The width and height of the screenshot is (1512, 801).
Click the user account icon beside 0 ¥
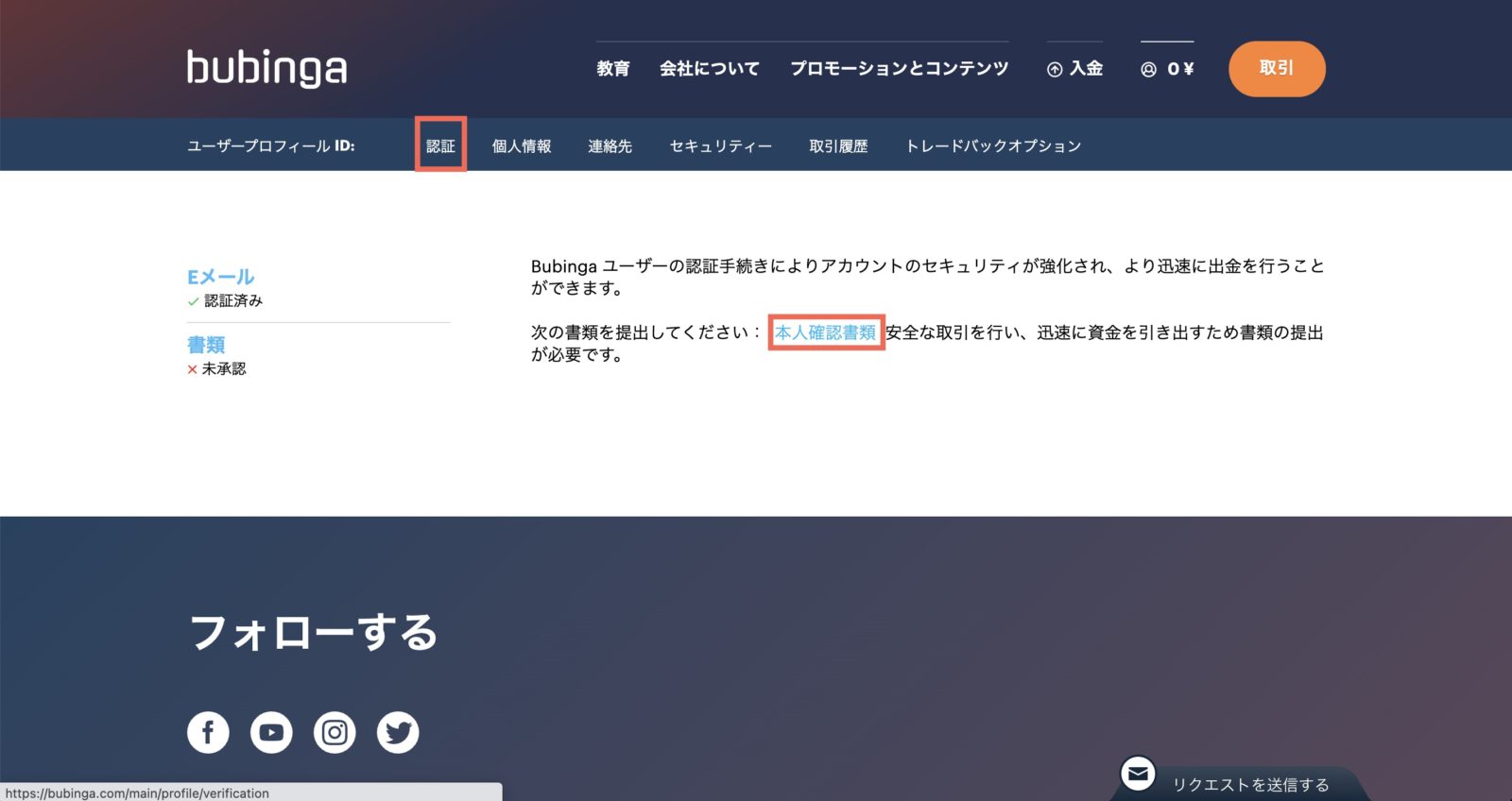click(x=1148, y=69)
